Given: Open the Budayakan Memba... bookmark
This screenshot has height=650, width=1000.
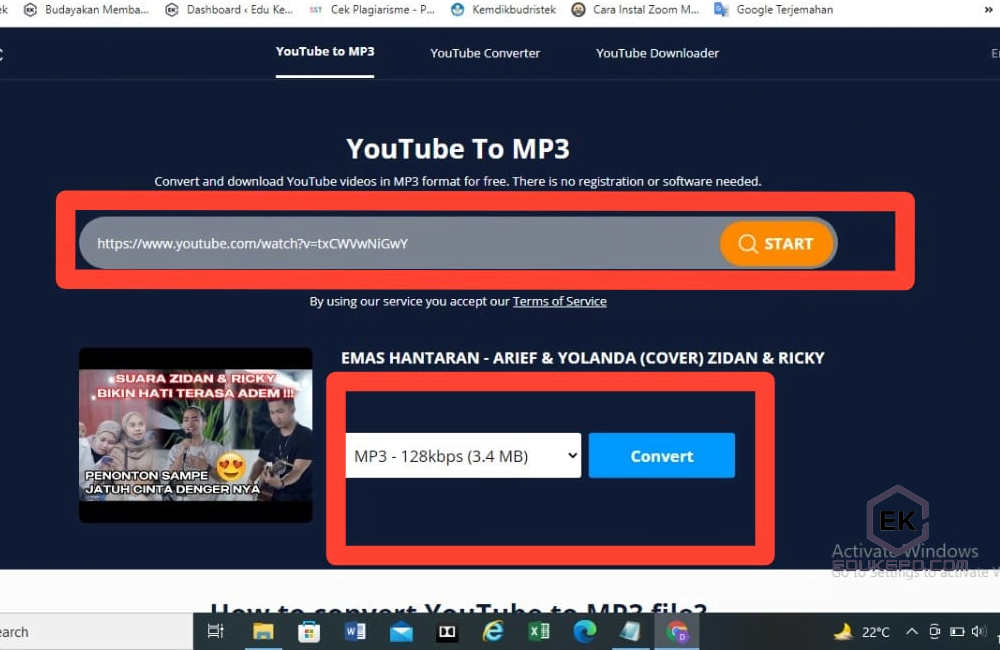Looking at the screenshot, I should click(x=86, y=10).
